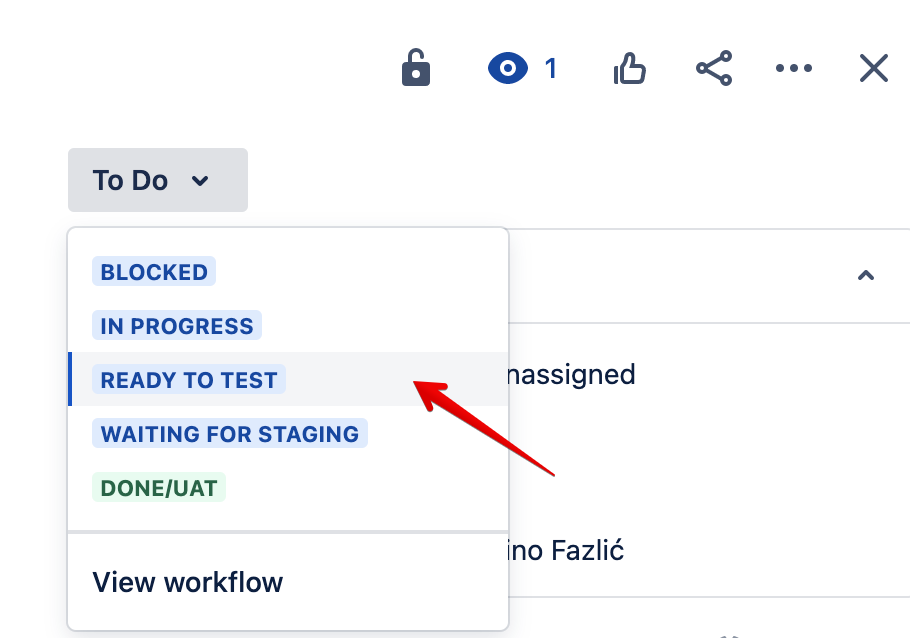Toggle watching this issue via eye icon
910x638 pixels.
coord(507,69)
